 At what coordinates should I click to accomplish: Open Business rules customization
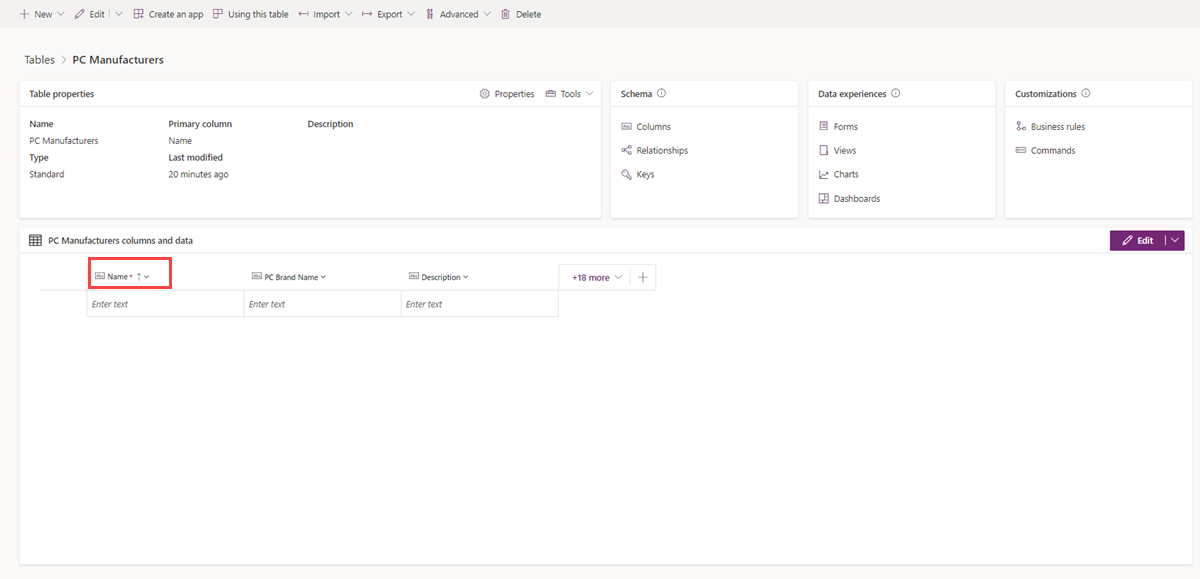(x=1057, y=127)
